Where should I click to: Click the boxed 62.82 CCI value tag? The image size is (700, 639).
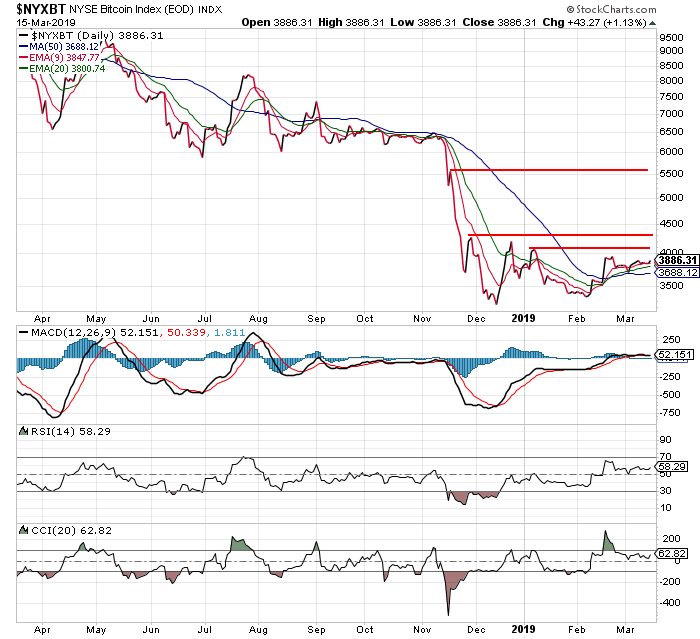[672, 553]
